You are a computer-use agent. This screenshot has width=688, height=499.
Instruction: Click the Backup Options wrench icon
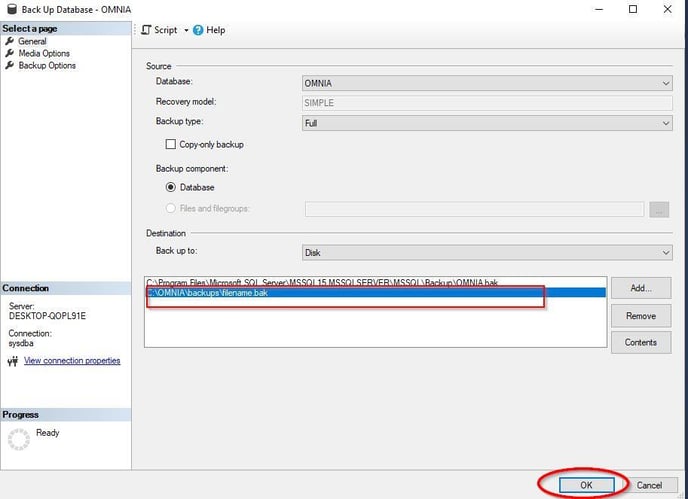(x=9, y=66)
